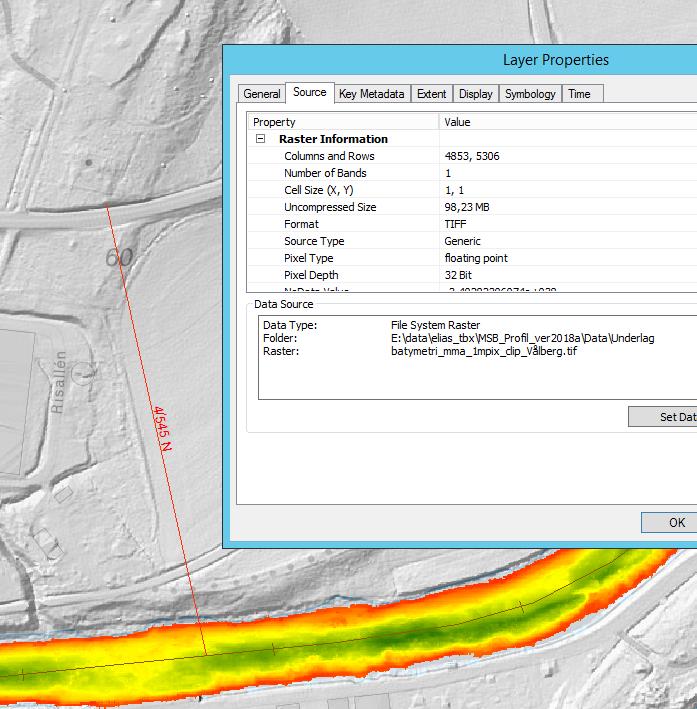Image resolution: width=697 pixels, height=709 pixels.
Task: Open the Time tab
Action: pyautogui.click(x=583, y=94)
